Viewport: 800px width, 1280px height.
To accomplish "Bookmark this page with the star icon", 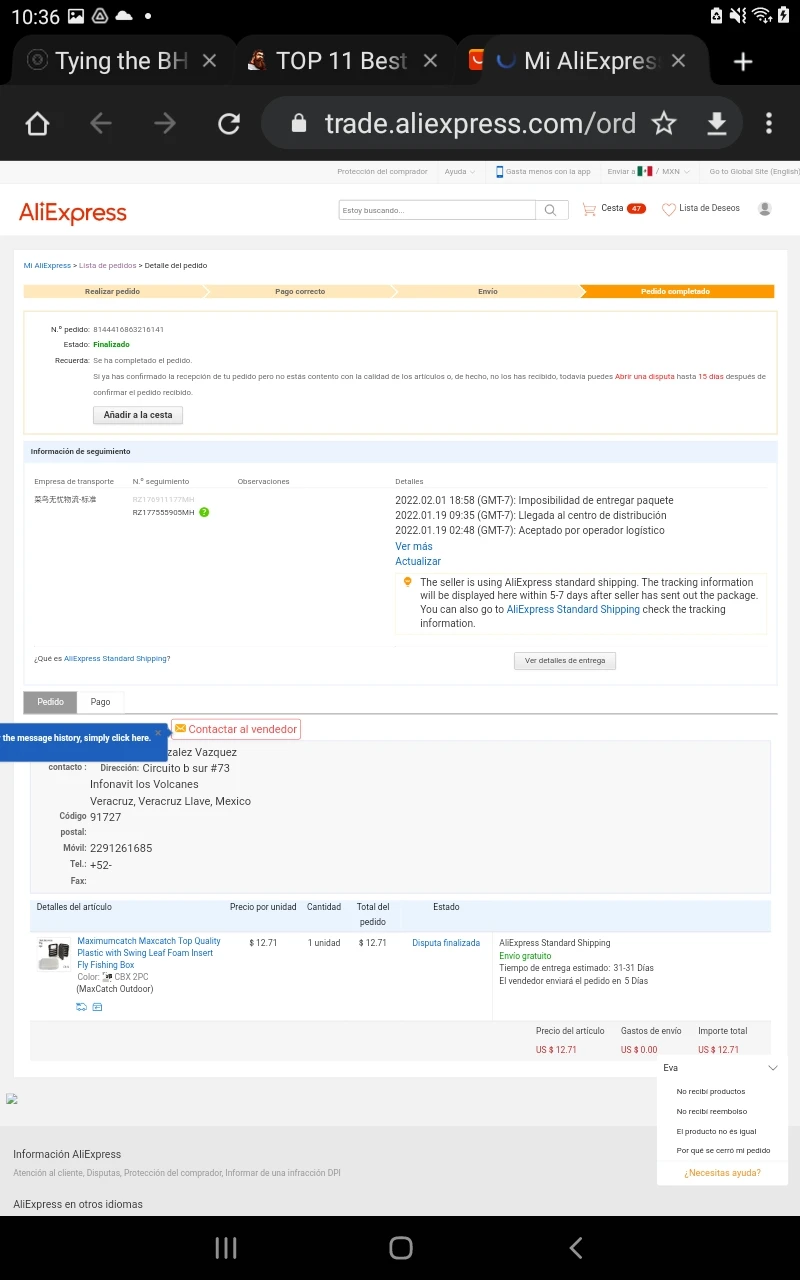I will tap(664, 123).
